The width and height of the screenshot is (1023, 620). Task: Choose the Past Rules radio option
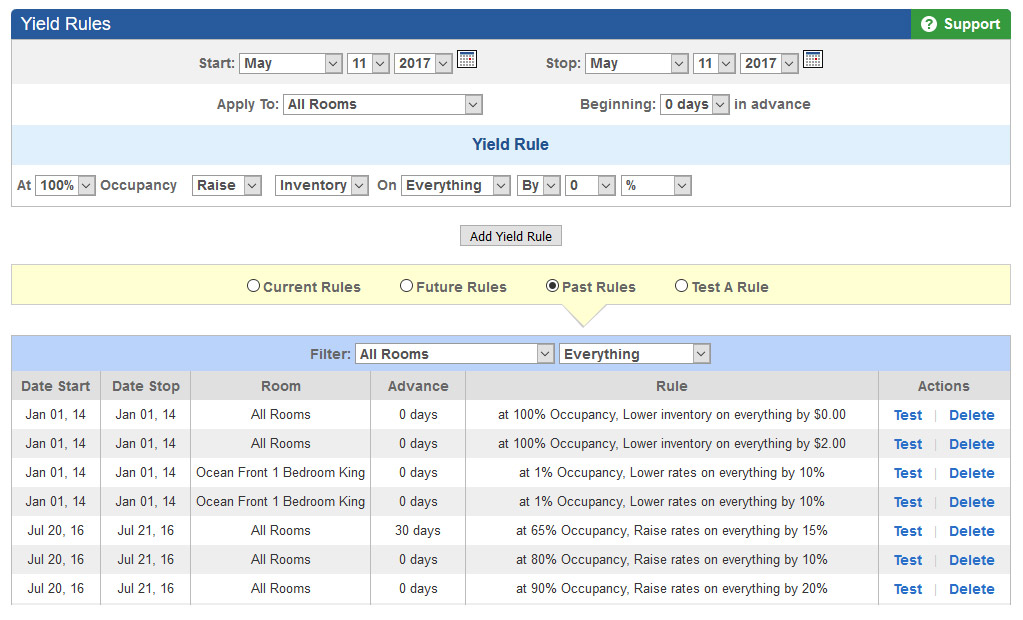coord(552,286)
